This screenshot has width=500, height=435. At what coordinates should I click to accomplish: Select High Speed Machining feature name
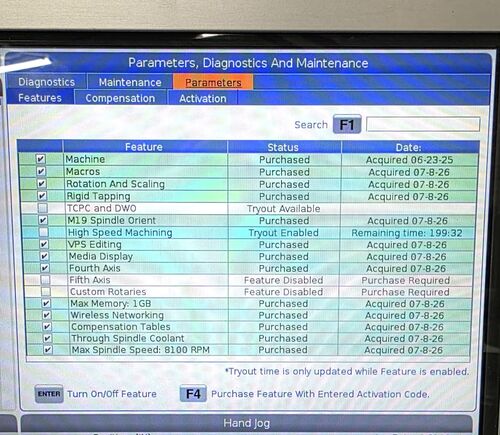120,233
